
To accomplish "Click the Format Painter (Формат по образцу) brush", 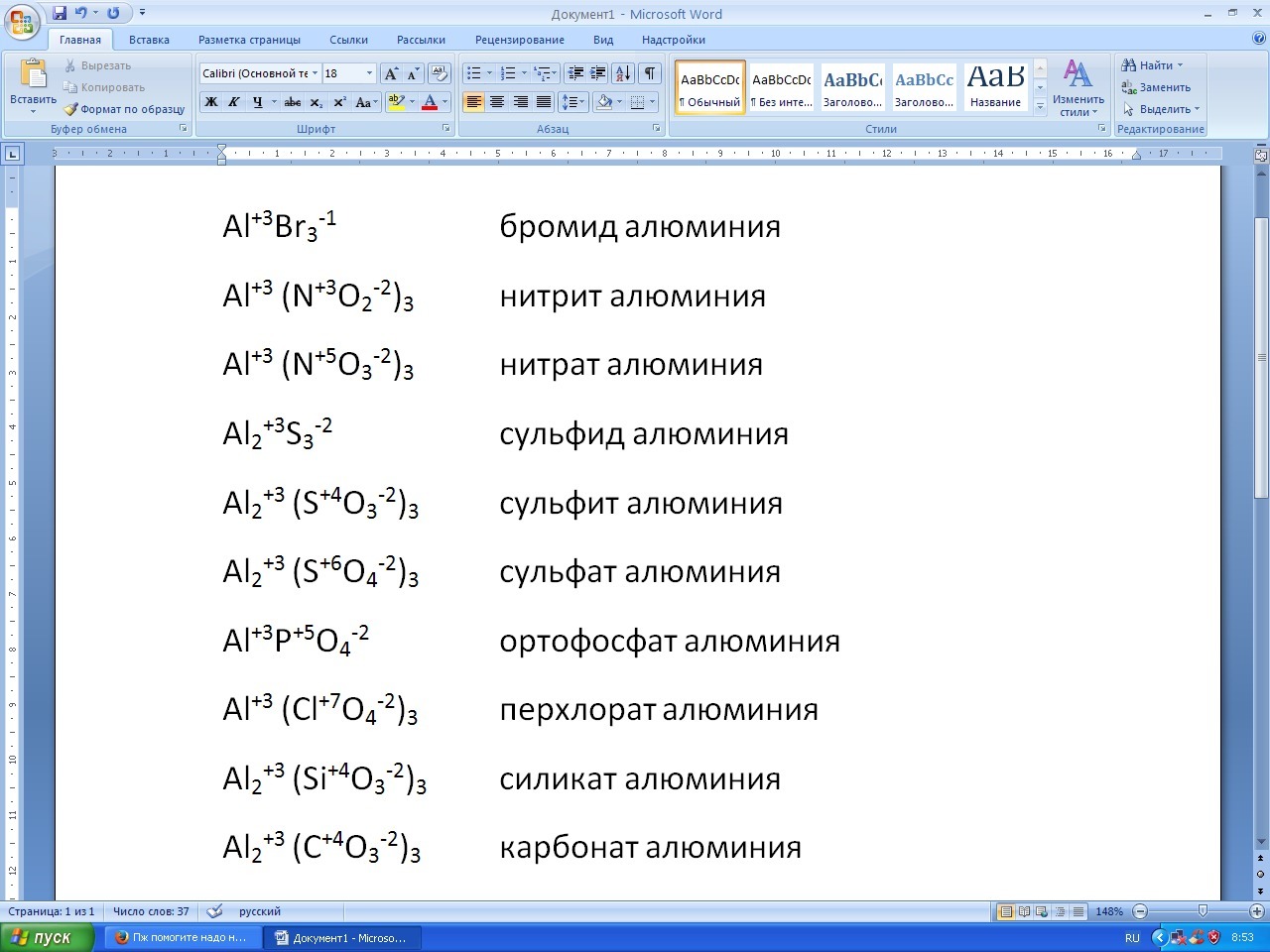I will [x=71, y=109].
